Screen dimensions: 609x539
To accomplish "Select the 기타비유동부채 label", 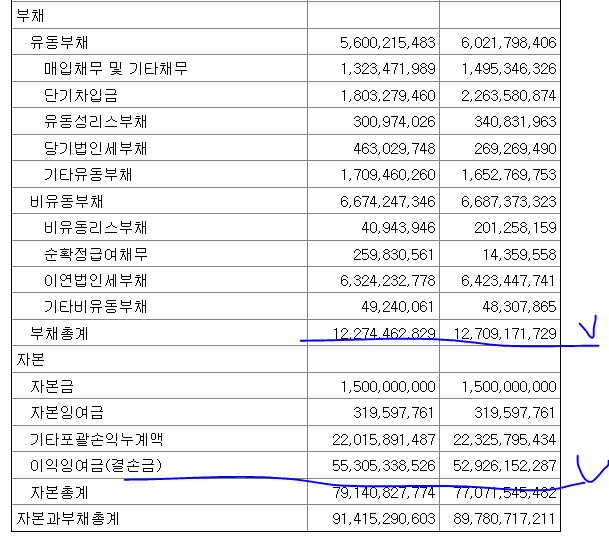I will pos(95,306).
